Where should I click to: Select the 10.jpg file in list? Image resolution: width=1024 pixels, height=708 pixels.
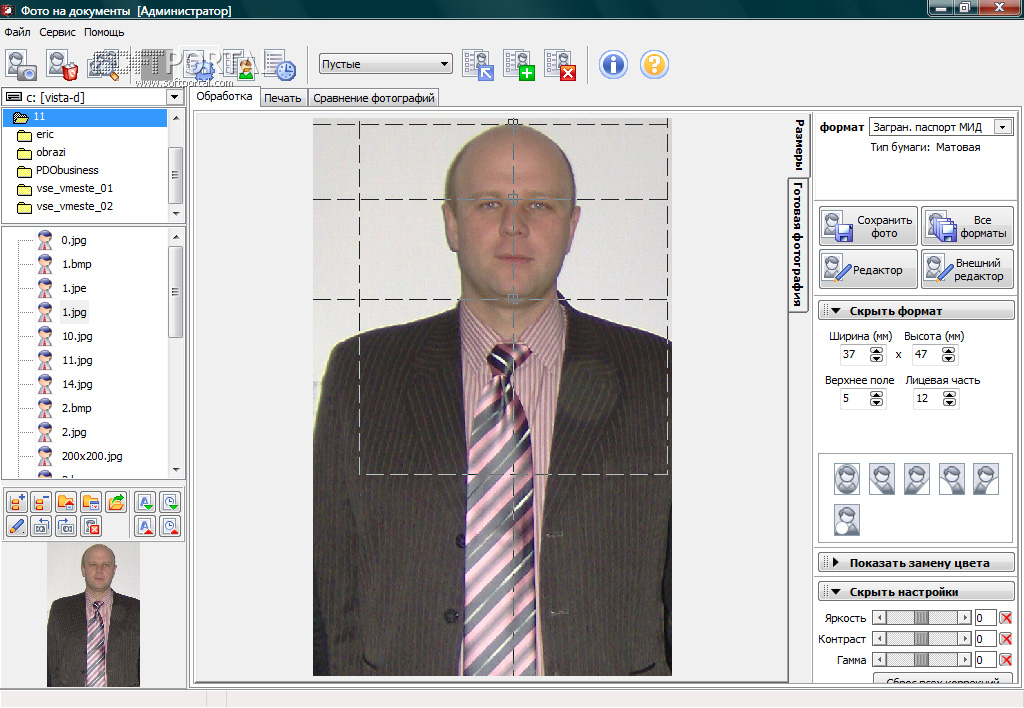(77, 336)
